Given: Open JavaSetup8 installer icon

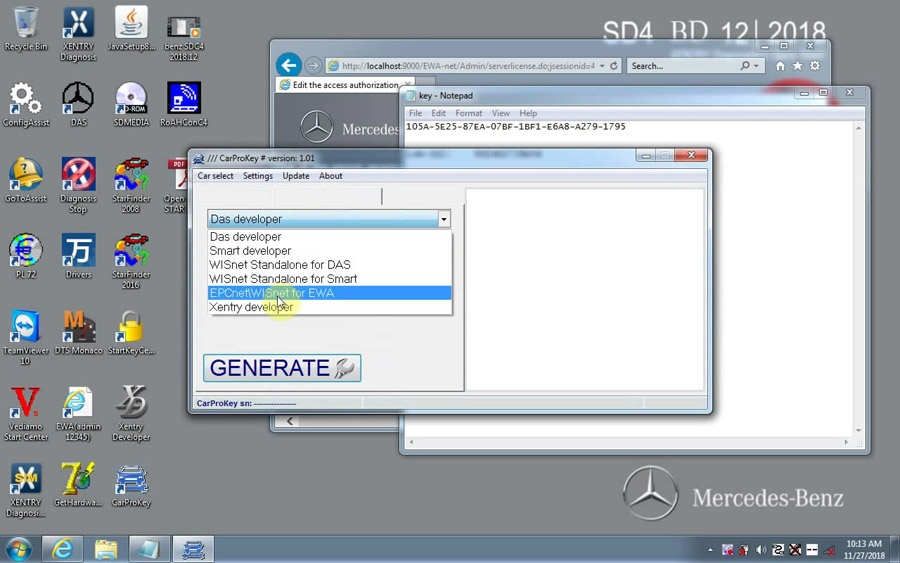Looking at the screenshot, I should [131, 29].
